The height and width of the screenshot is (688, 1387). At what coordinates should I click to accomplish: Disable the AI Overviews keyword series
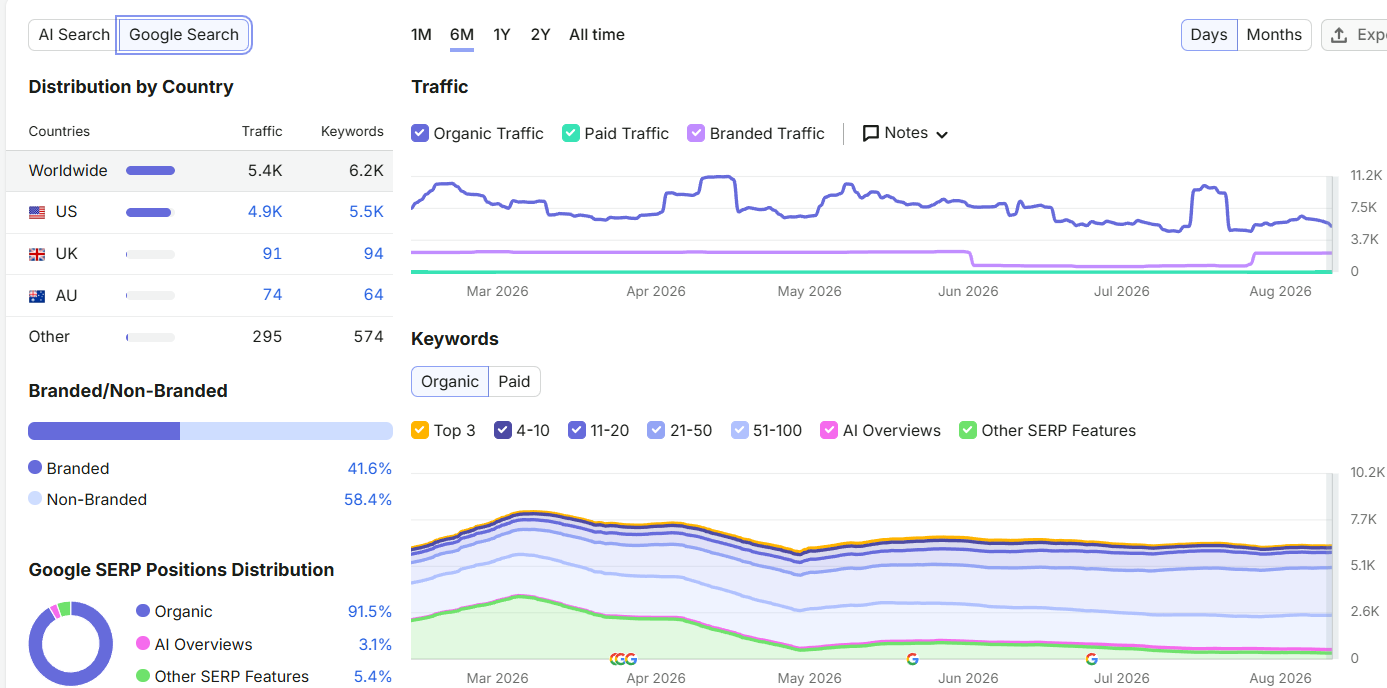pos(829,430)
